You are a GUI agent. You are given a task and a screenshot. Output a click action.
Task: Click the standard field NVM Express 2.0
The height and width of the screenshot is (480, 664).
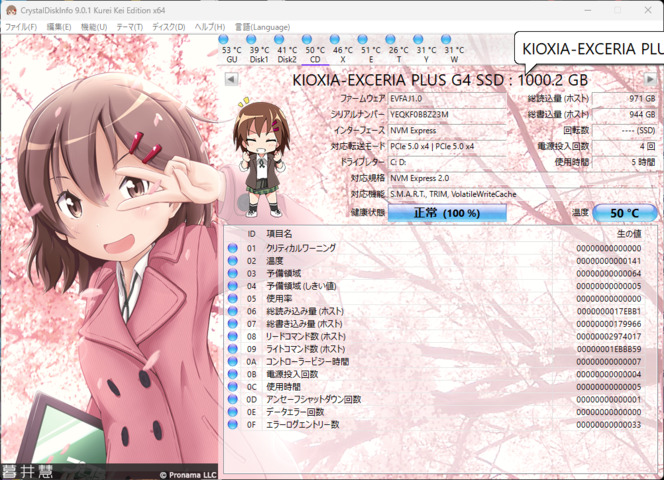click(x=523, y=178)
